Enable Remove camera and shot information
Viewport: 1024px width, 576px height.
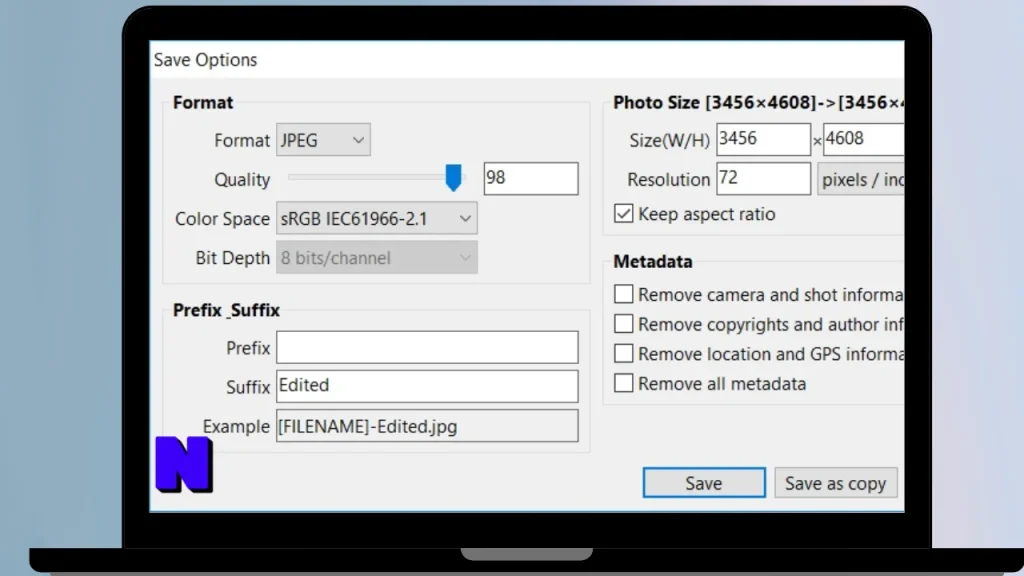click(x=624, y=294)
